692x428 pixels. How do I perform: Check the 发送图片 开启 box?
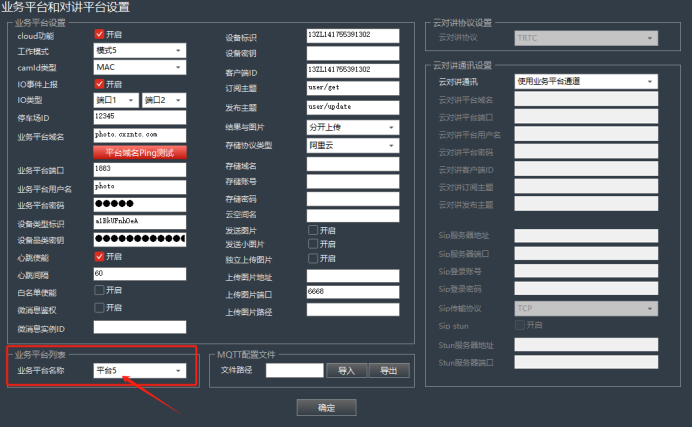pos(313,230)
